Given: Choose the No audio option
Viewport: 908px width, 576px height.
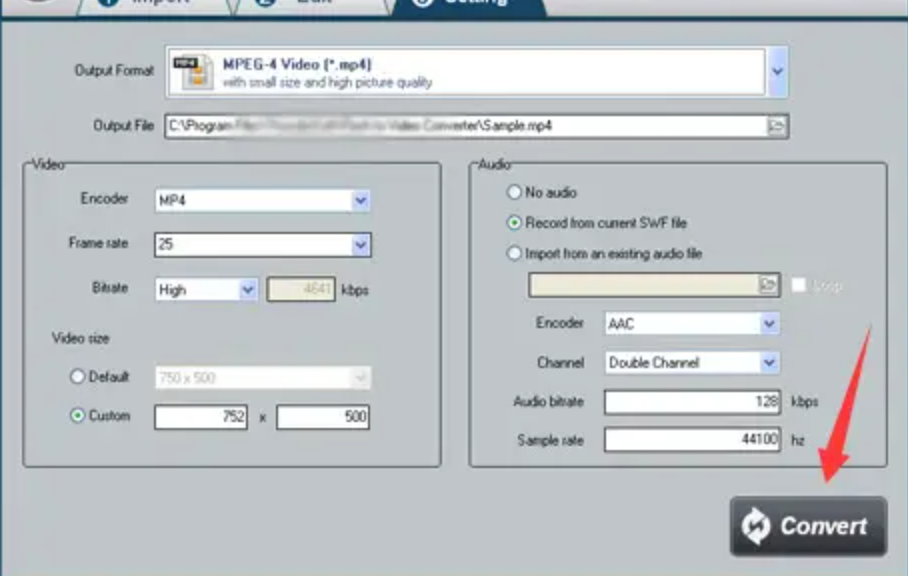Looking at the screenshot, I should [x=514, y=192].
